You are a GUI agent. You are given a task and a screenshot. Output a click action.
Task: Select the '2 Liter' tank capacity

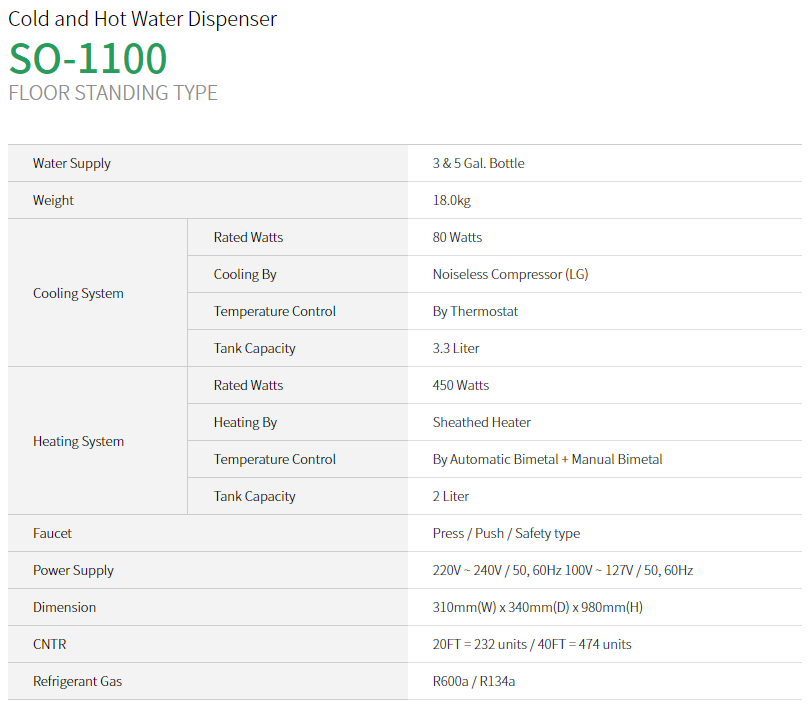tap(451, 496)
